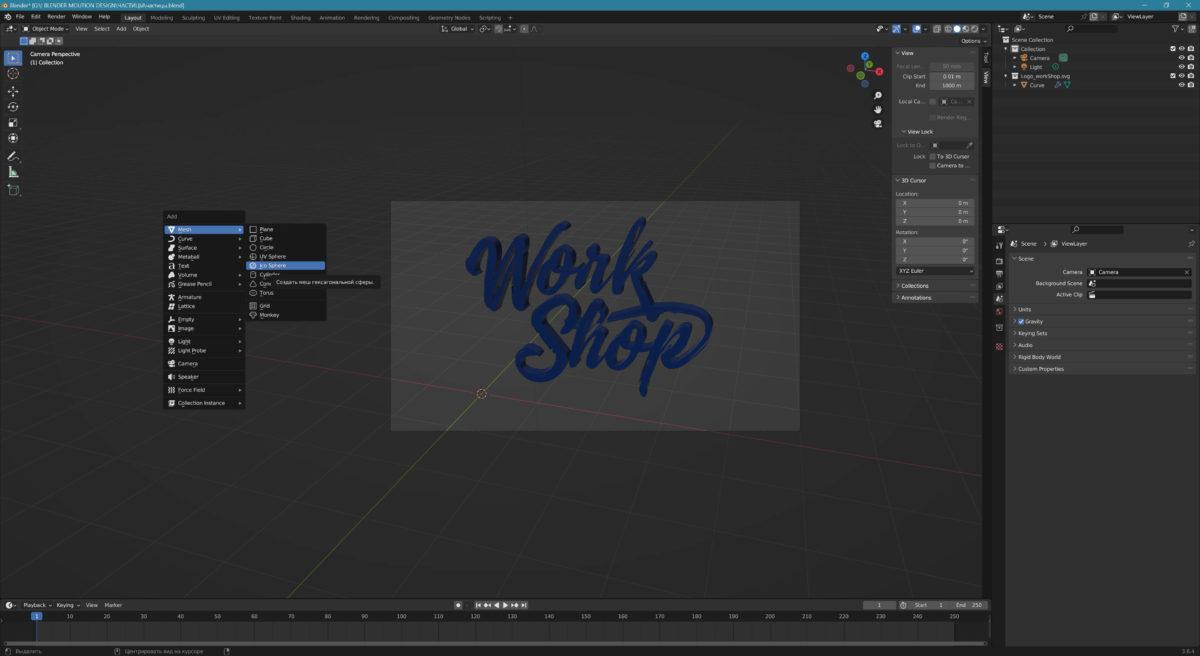Viewport: 1200px width, 656px height.
Task: Open the Options dropdown in viewport header
Action: tap(971, 41)
